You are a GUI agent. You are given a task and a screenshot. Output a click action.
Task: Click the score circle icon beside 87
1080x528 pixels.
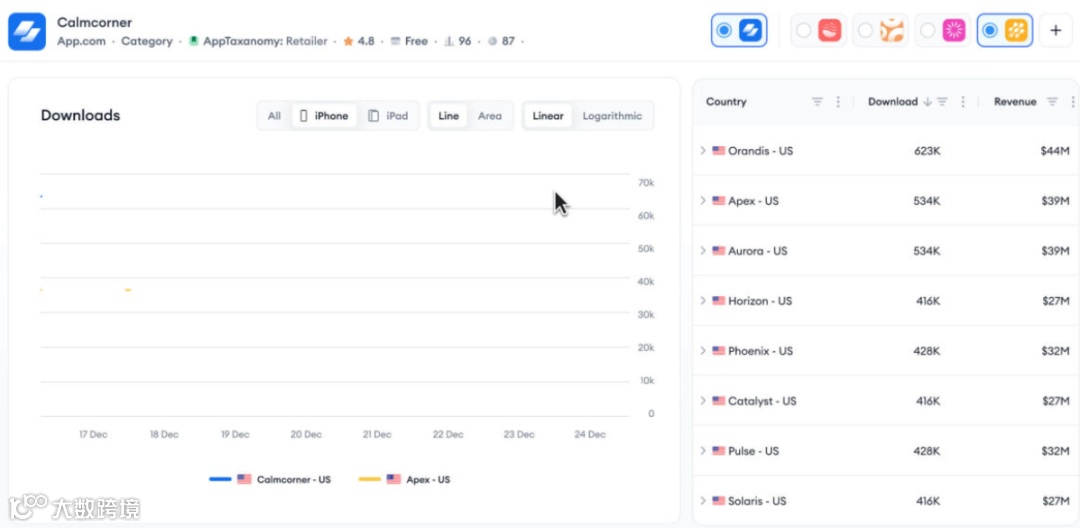492,41
